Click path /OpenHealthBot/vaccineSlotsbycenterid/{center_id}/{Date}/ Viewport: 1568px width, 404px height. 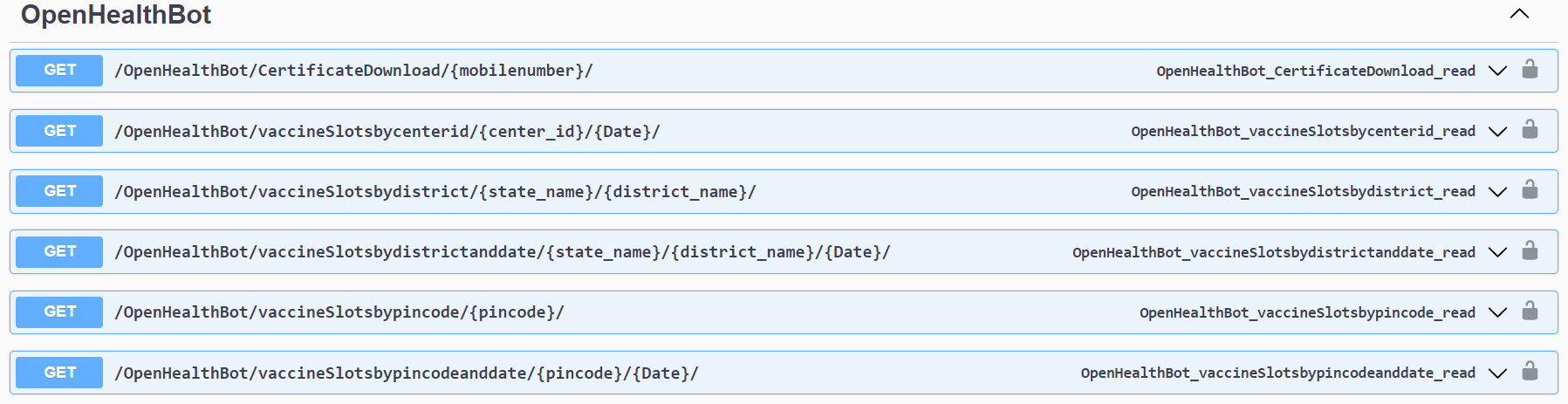click(x=387, y=132)
